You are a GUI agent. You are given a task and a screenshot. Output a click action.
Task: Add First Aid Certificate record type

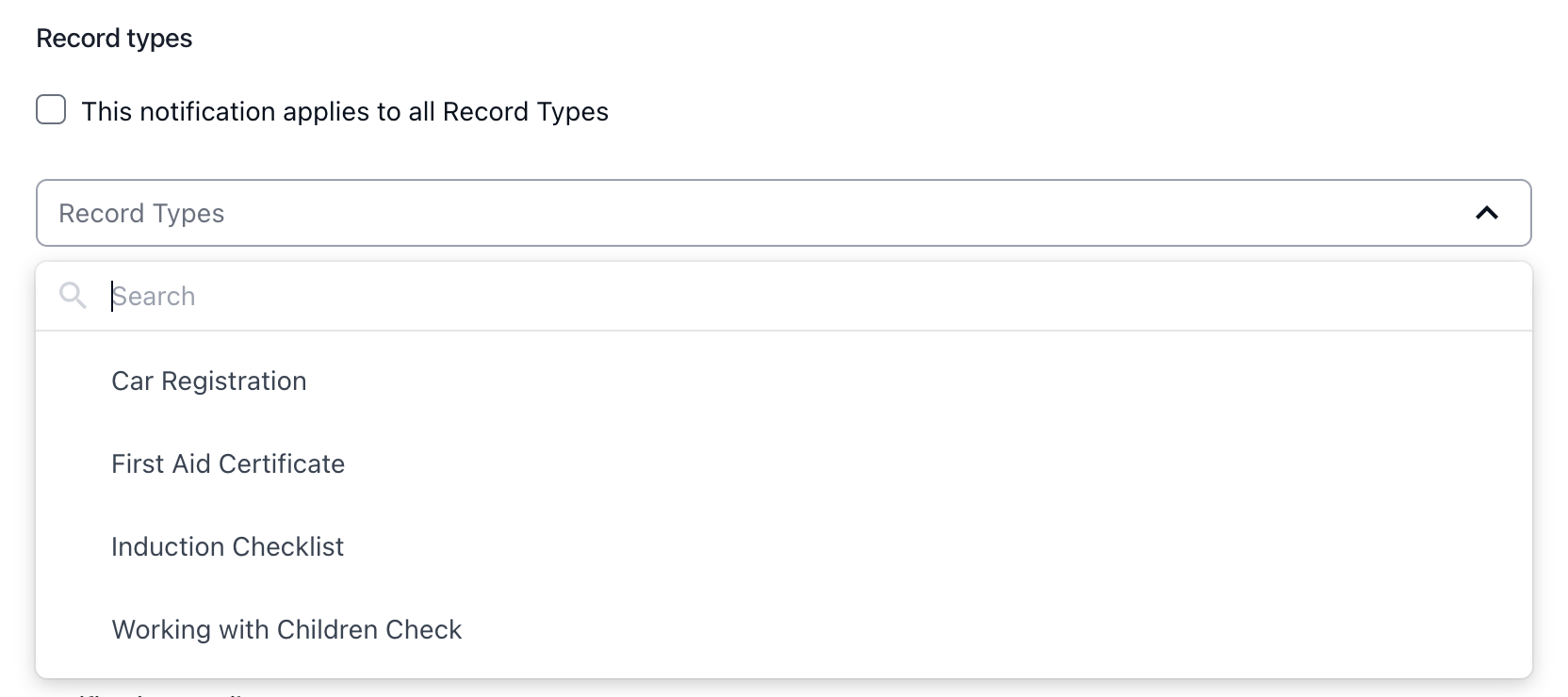point(784,463)
